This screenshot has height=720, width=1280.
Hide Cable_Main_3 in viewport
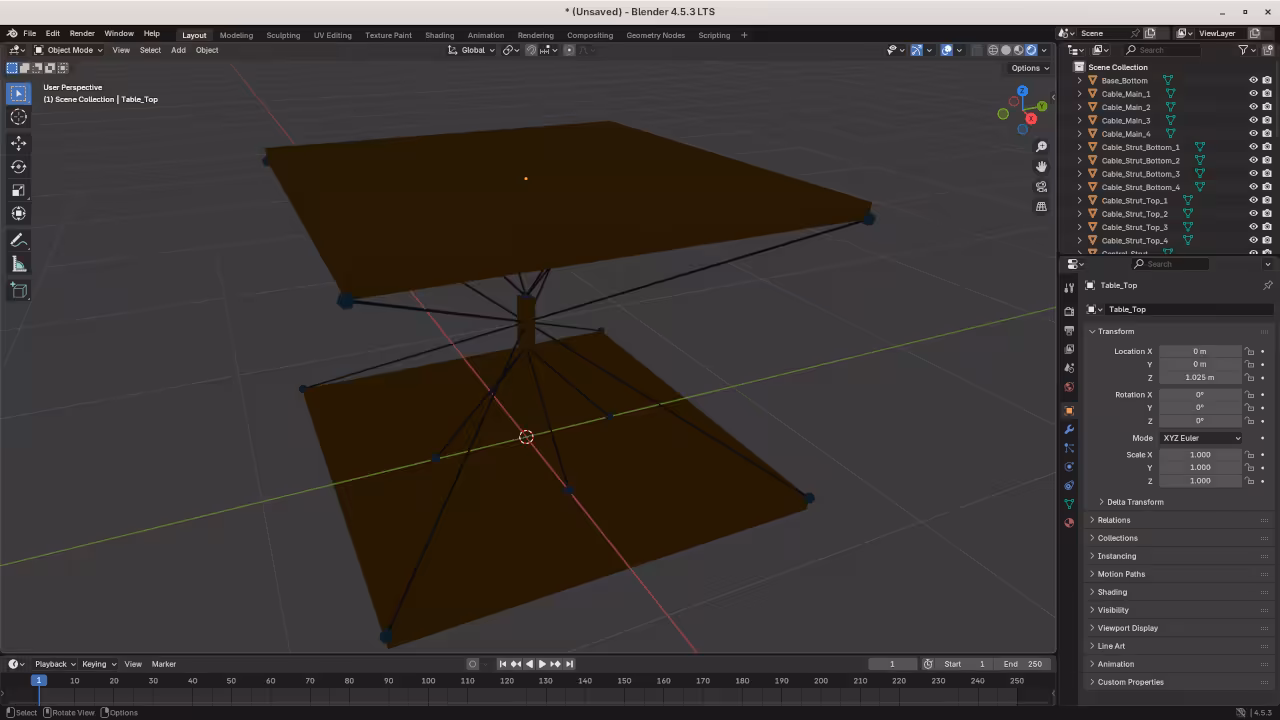pyautogui.click(x=1253, y=120)
